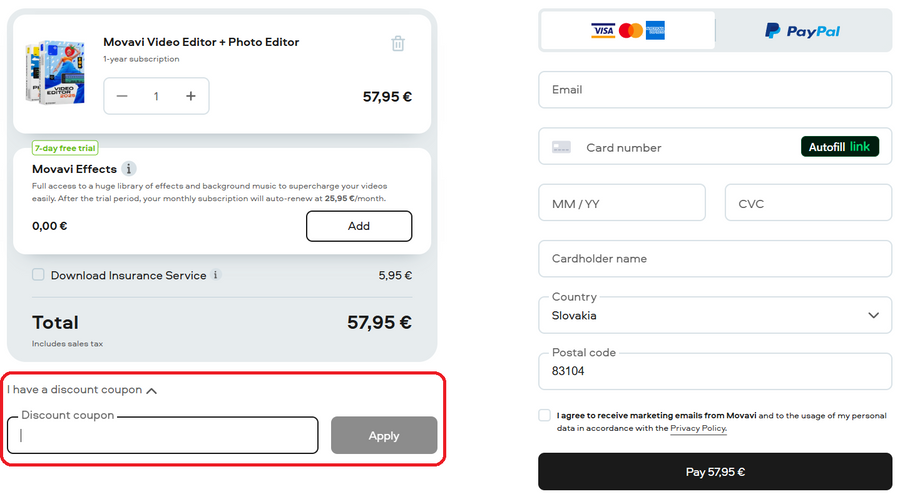Open Movavi Effects info tooltip icon

click(129, 169)
